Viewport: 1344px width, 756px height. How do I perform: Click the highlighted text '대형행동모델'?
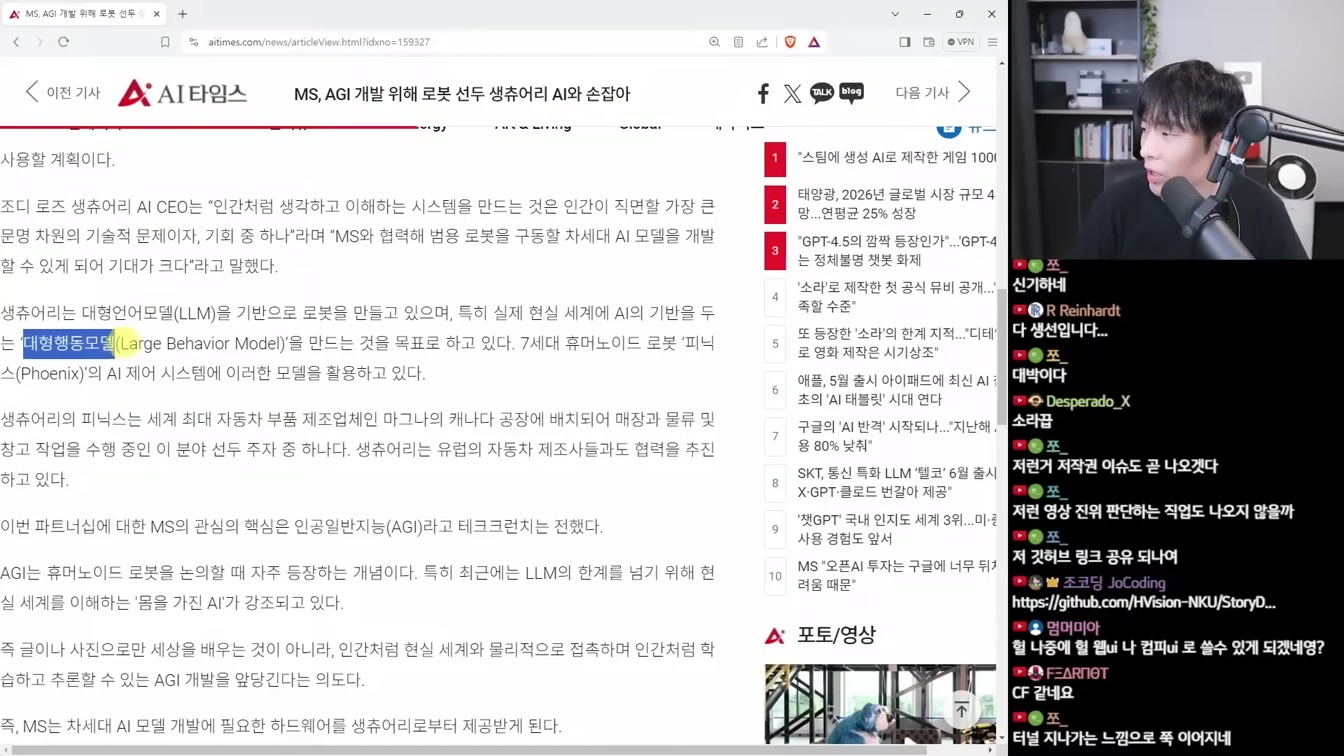coord(69,343)
